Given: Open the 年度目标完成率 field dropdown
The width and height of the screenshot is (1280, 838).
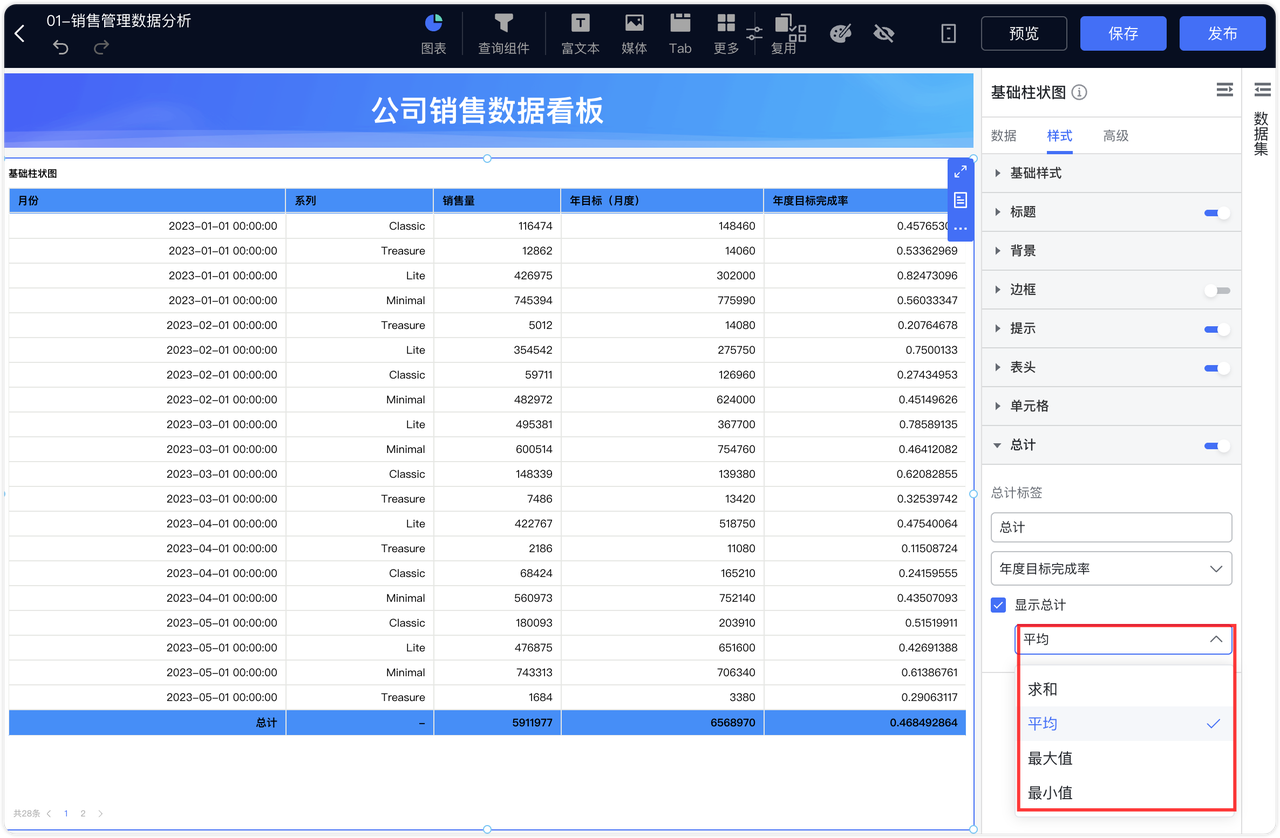Looking at the screenshot, I should [x=1111, y=568].
